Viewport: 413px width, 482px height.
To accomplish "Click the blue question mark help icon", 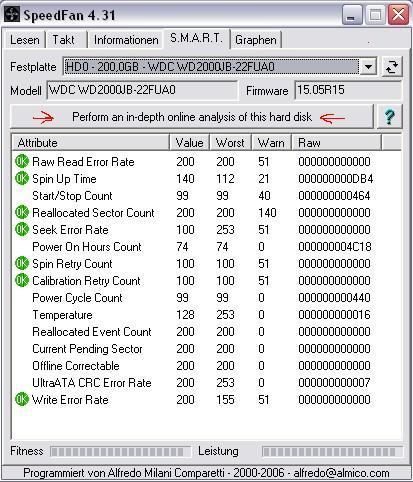I will click(389, 117).
